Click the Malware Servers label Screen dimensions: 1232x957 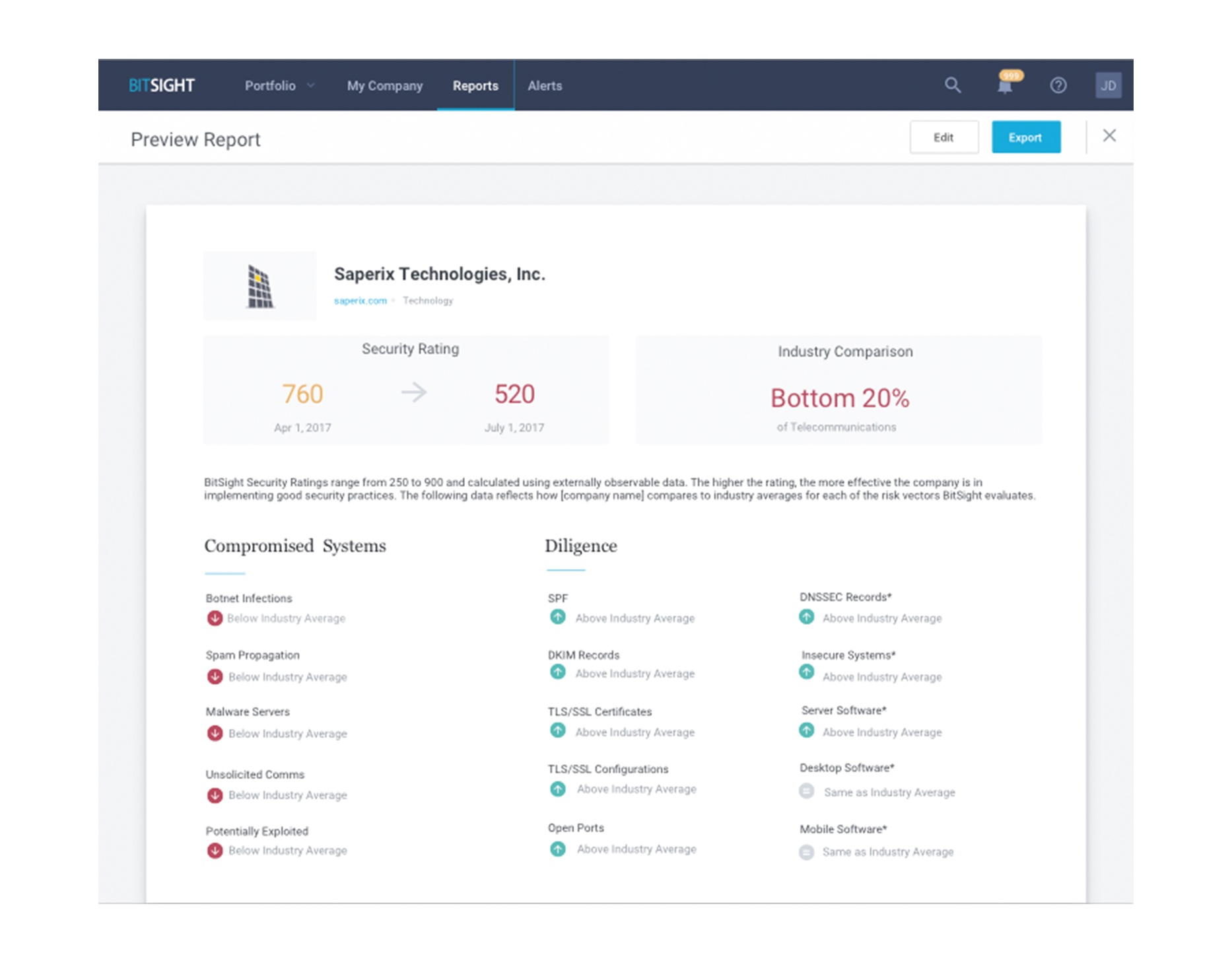click(x=248, y=712)
